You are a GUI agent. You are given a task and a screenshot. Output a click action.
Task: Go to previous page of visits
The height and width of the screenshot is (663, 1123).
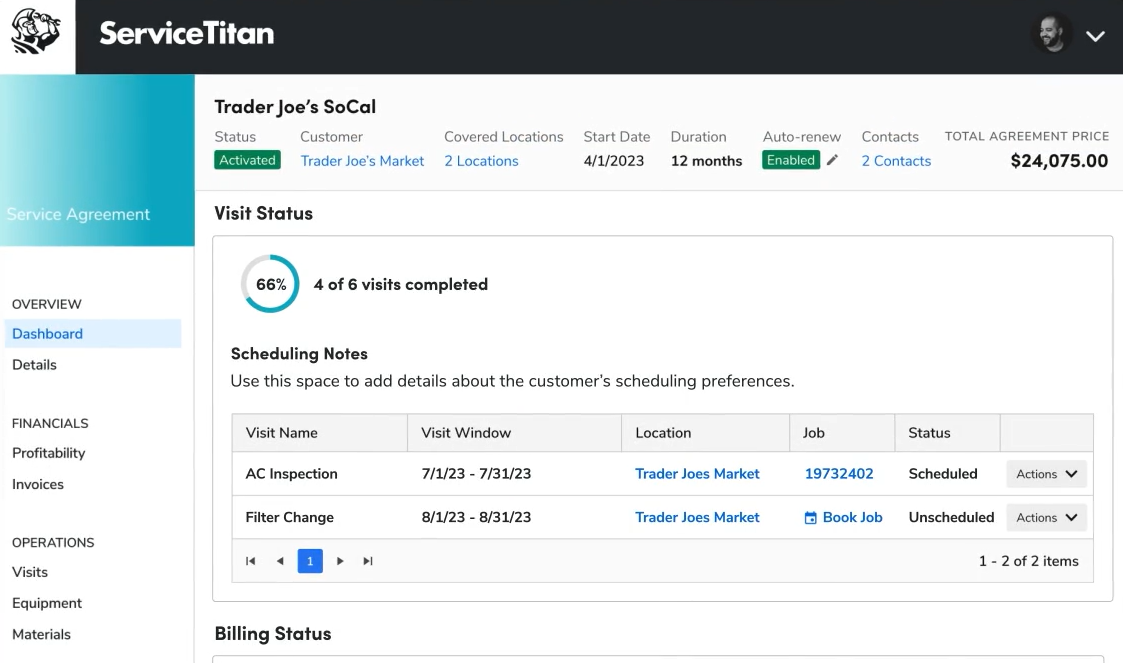point(280,561)
